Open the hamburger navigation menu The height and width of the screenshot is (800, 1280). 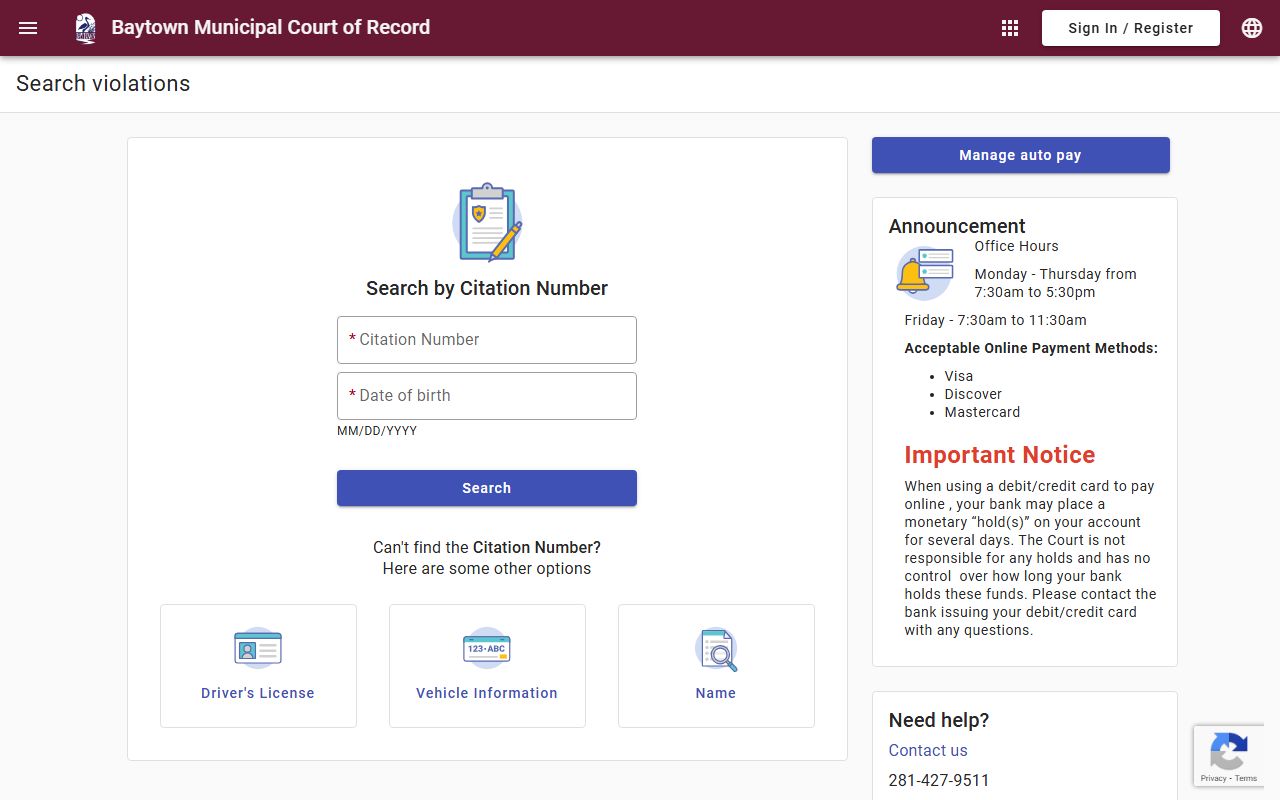click(x=28, y=28)
